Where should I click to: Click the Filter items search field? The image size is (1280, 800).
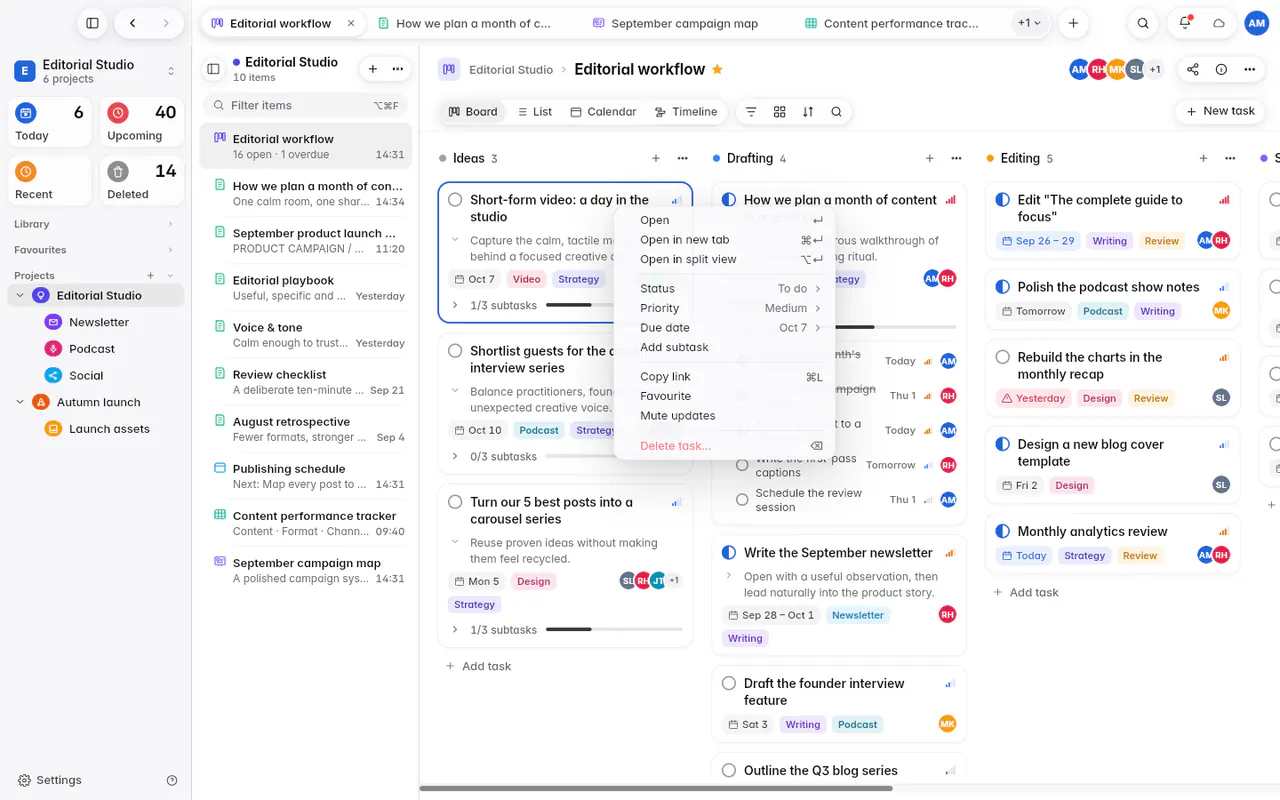coord(305,105)
